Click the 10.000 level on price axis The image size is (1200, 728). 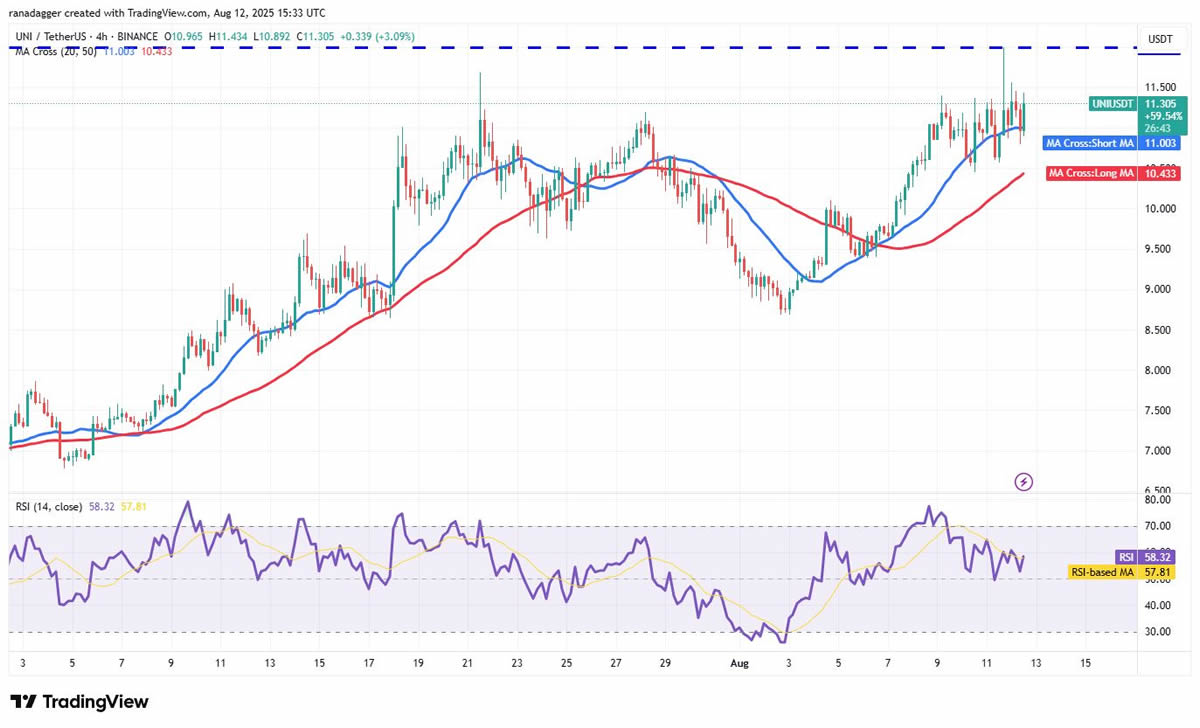pyautogui.click(x=1160, y=209)
